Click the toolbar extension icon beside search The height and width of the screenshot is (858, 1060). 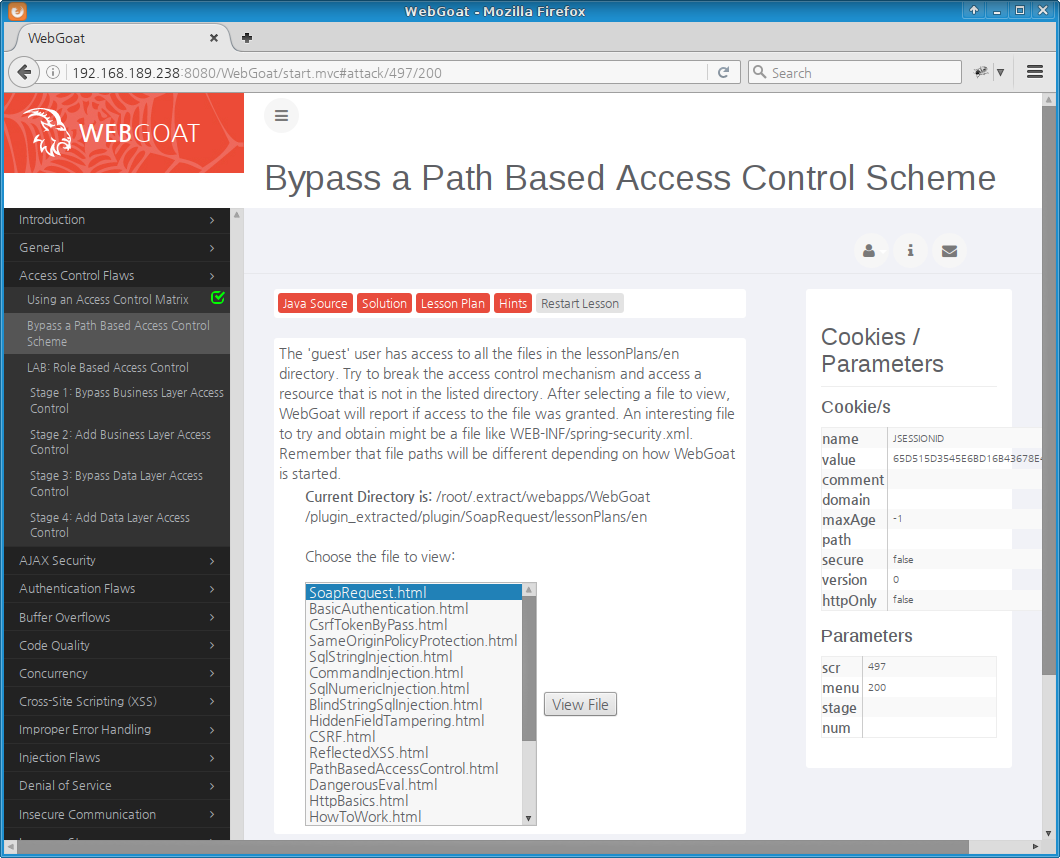click(980, 72)
